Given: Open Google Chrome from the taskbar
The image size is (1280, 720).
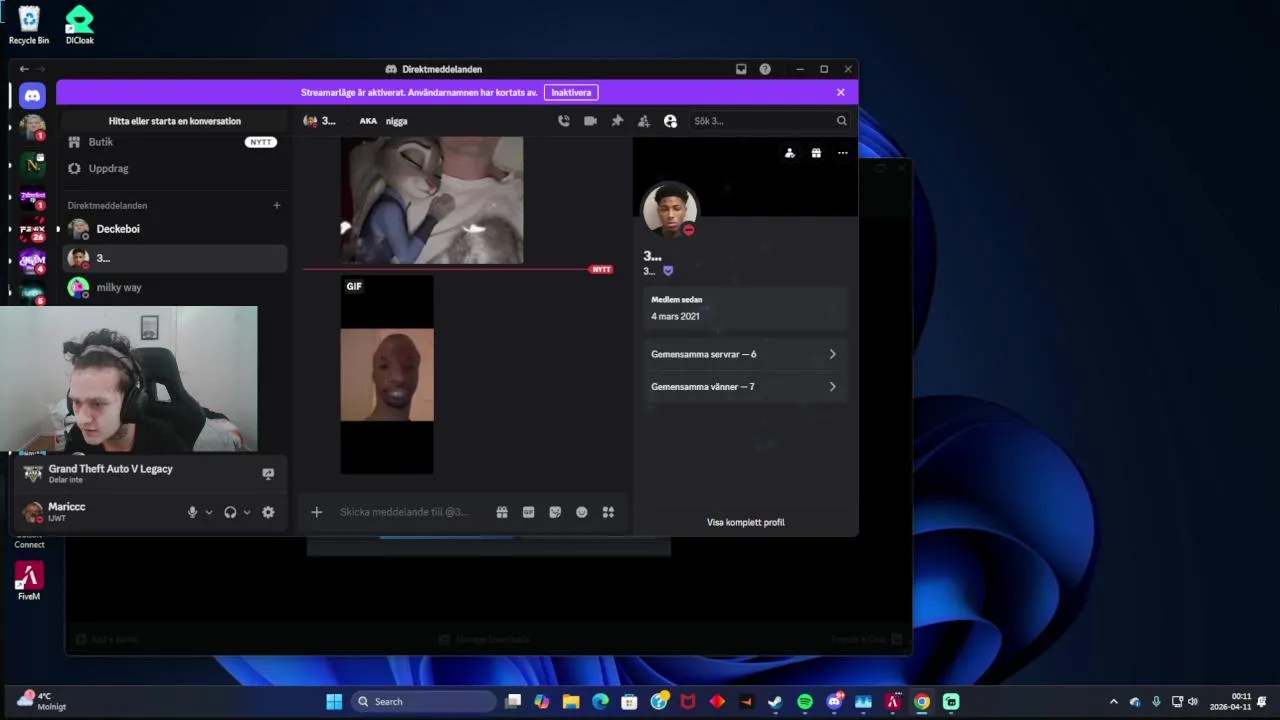Looking at the screenshot, I should coord(922,701).
